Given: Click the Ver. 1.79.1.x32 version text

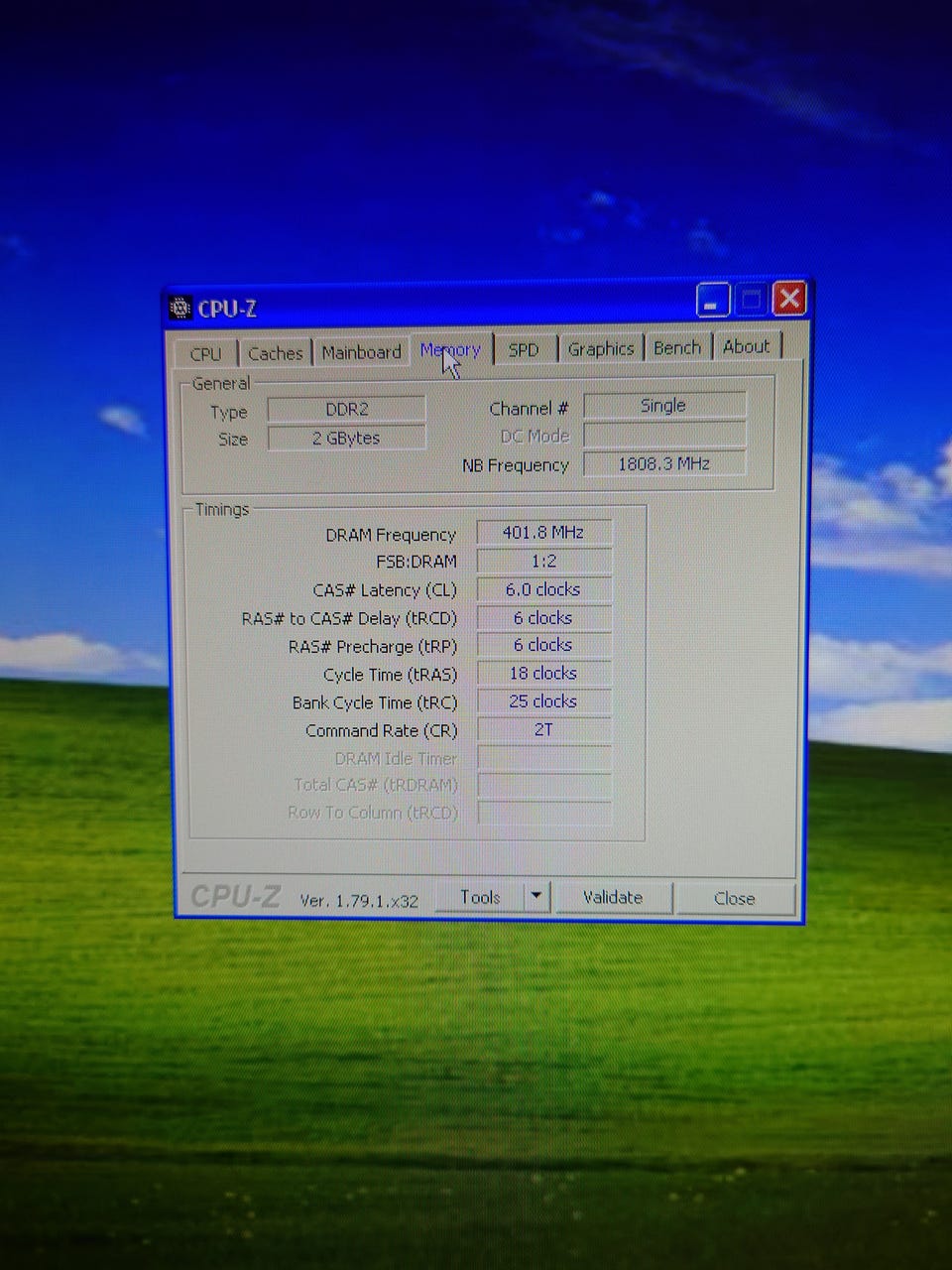Looking at the screenshot, I should [x=359, y=901].
